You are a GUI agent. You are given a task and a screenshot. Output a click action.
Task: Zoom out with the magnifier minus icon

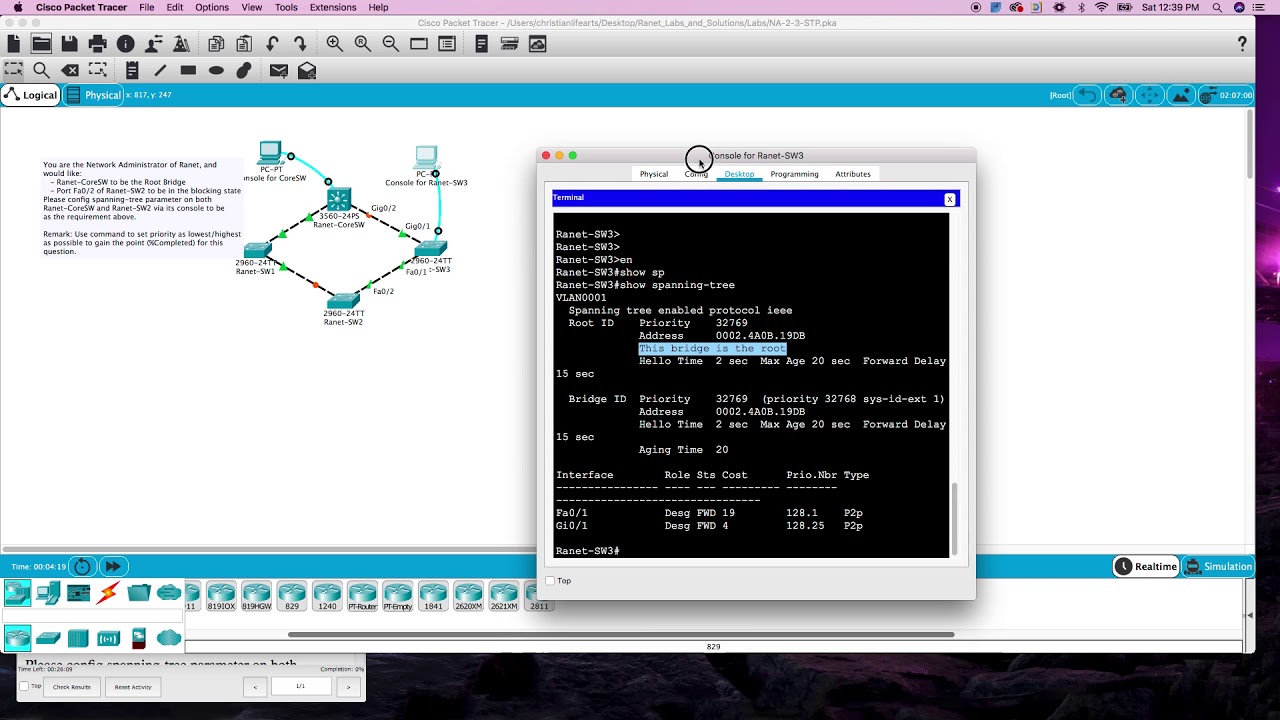[391, 44]
